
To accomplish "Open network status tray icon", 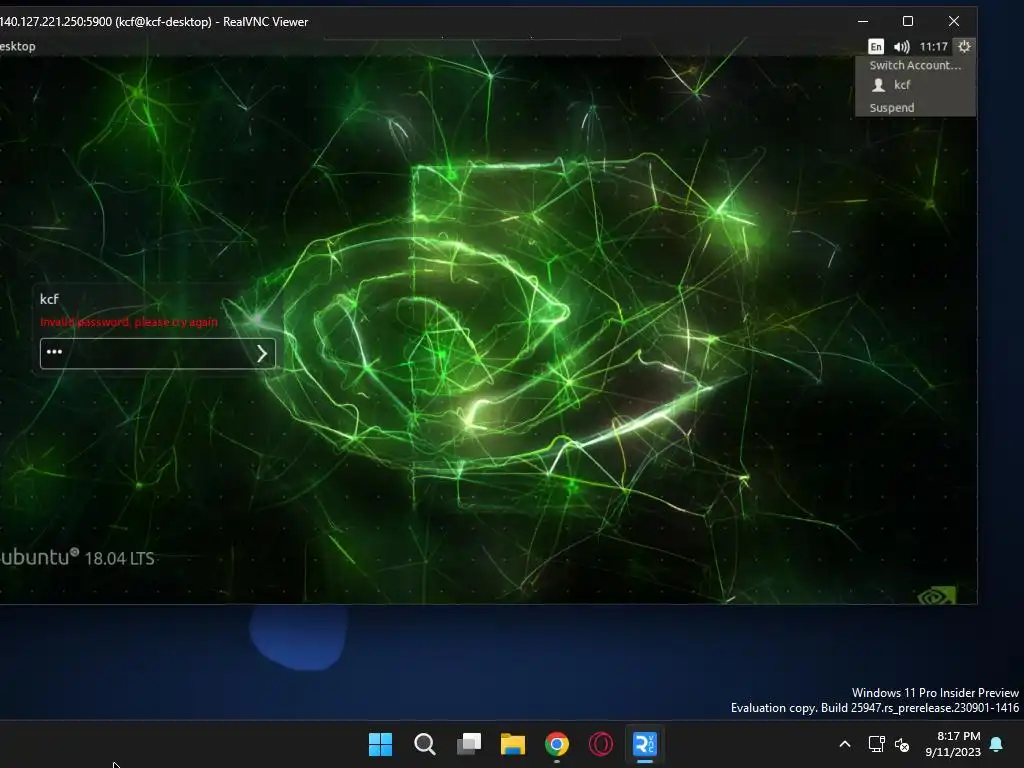I will point(876,744).
